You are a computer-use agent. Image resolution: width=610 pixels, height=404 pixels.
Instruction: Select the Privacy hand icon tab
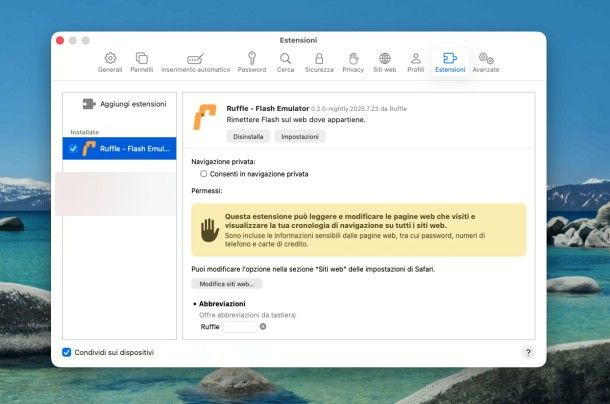pyautogui.click(x=353, y=62)
